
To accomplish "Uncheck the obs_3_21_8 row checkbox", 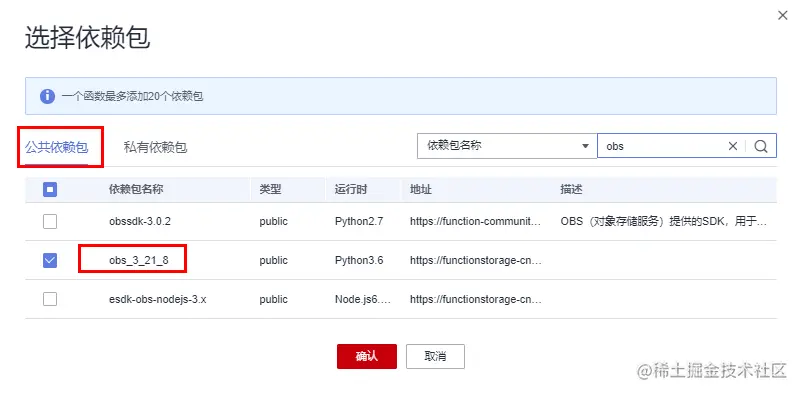I will [50, 260].
